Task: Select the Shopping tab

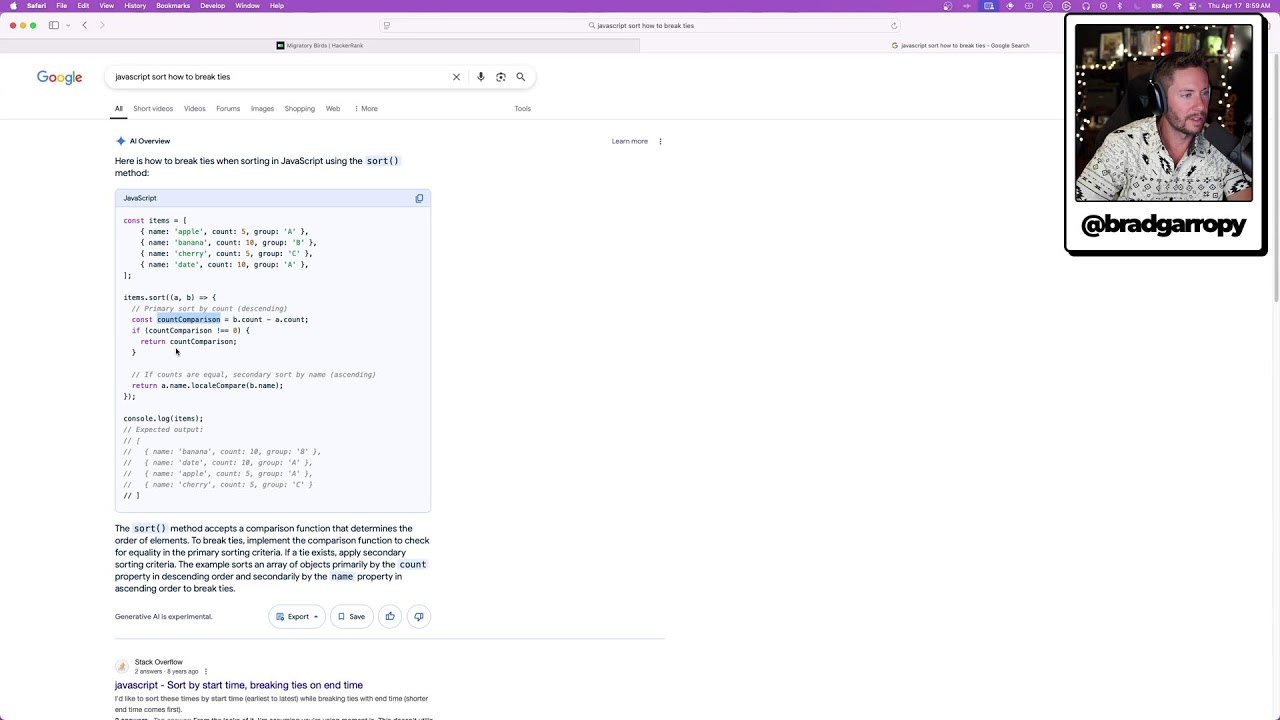Action: pos(299,109)
